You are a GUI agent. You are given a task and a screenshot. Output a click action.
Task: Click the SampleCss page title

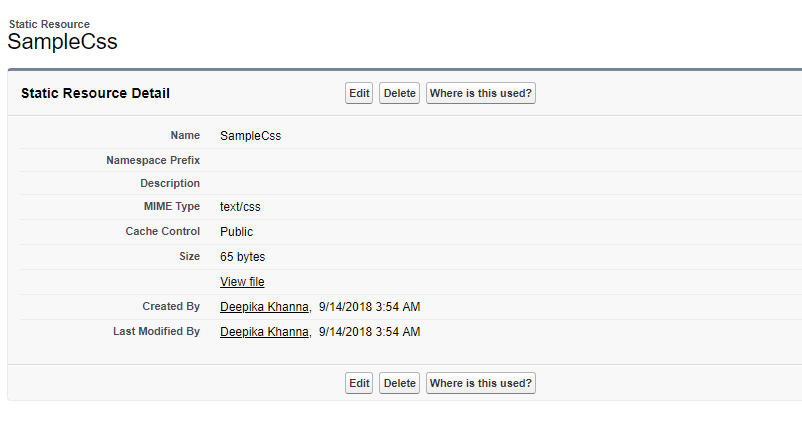[x=62, y=42]
